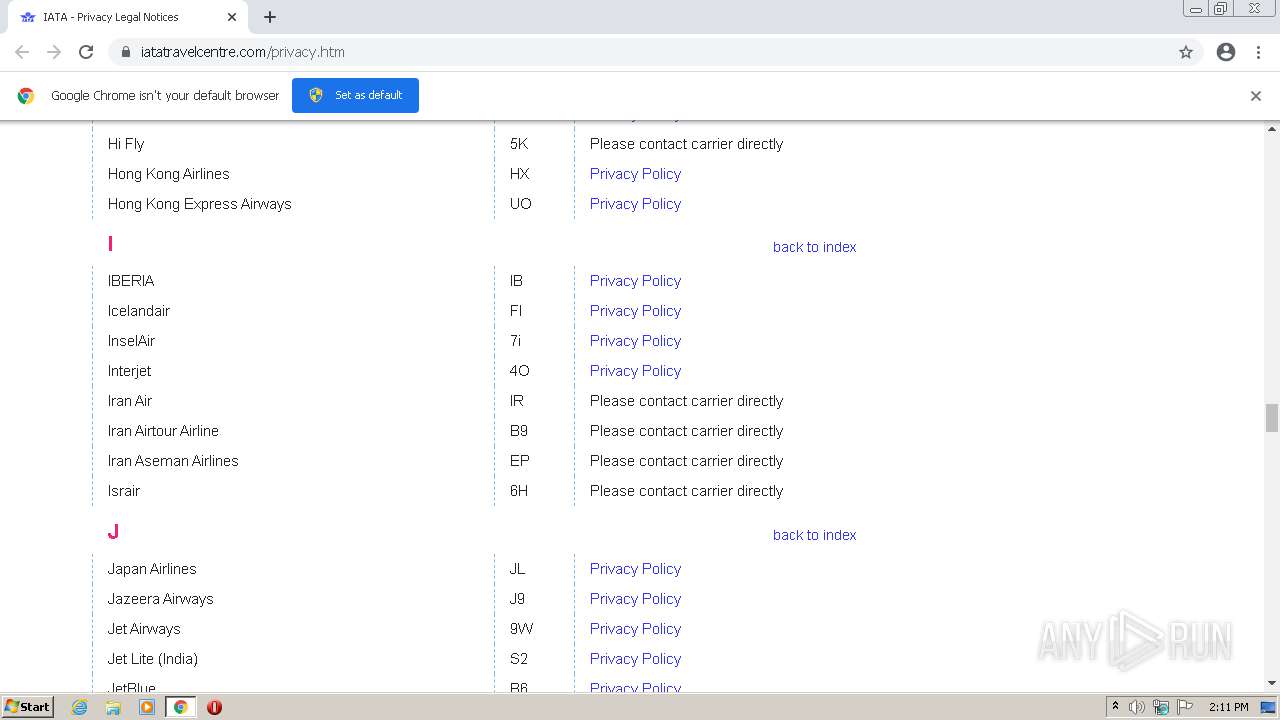
Task: Open a new tab with plus icon
Action: point(270,17)
